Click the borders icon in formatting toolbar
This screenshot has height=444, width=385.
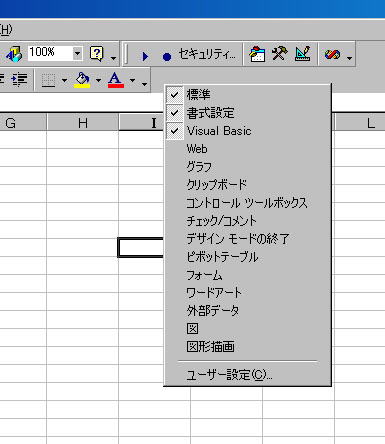48,80
